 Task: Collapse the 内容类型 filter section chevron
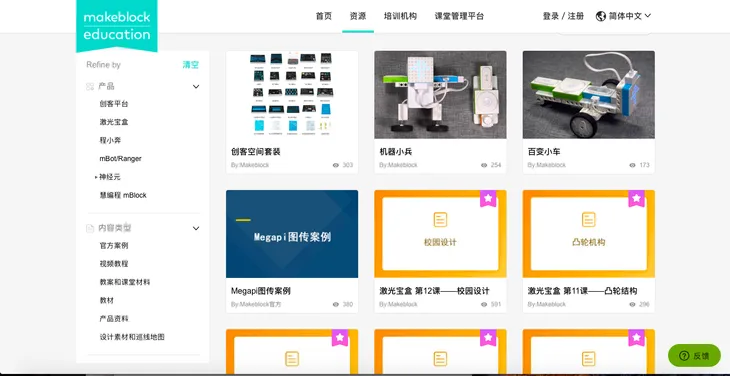coord(196,228)
